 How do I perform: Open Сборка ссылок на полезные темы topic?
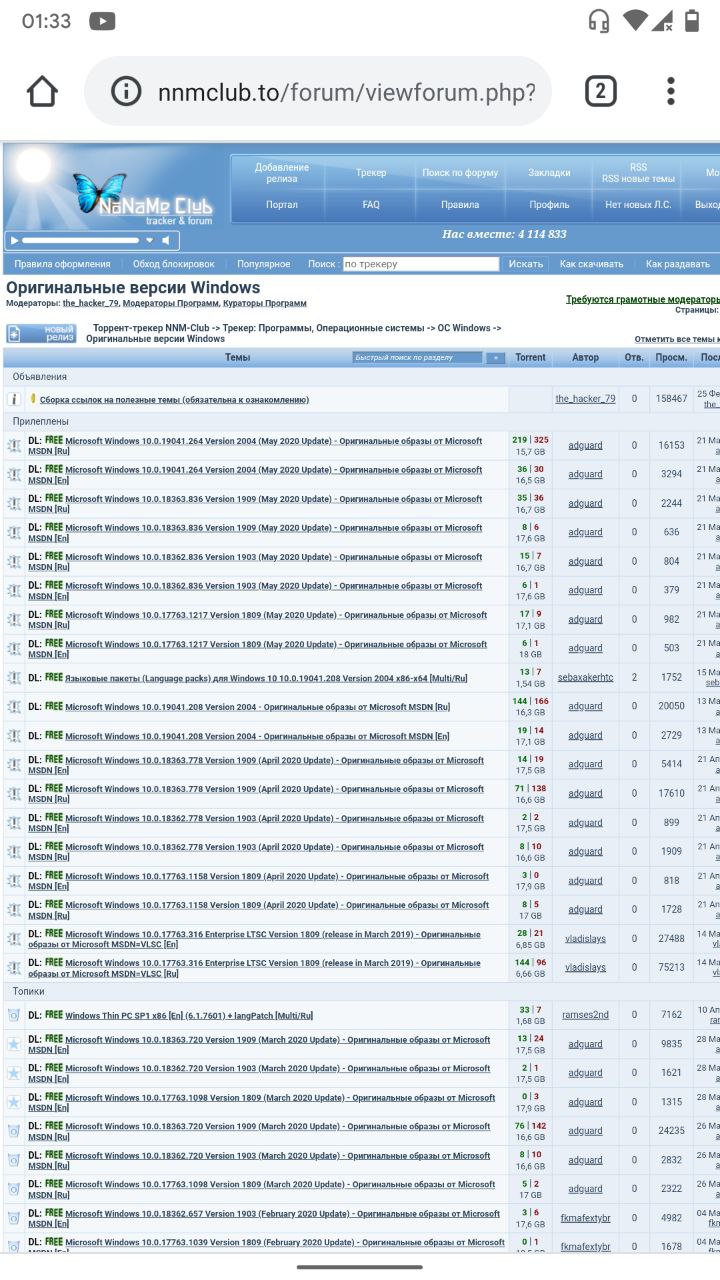click(x=174, y=400)
